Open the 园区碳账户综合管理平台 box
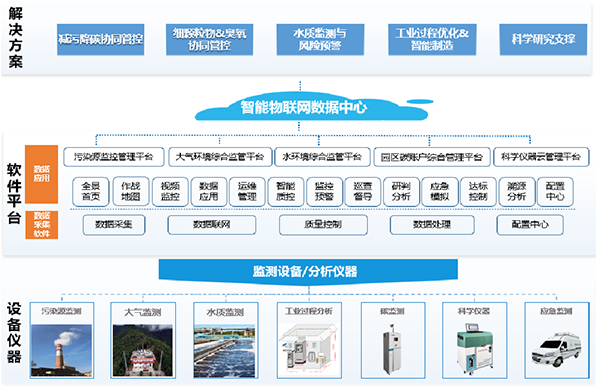Image resolution: width=600 pixels, height=388 pixels. (x=432, y=157)
